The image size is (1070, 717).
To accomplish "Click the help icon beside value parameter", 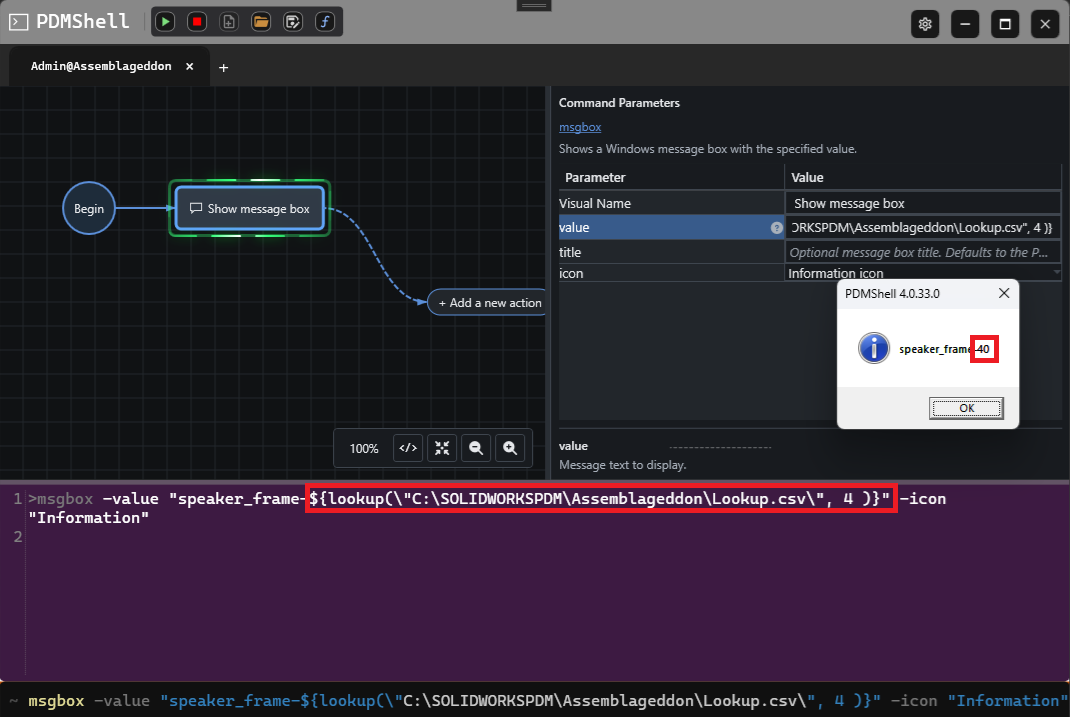I will pos(777,228).
